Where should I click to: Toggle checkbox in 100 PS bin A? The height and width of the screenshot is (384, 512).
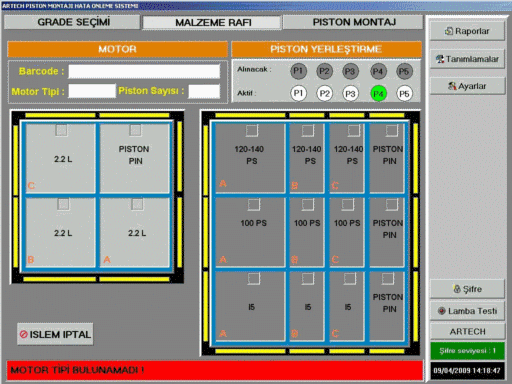pyautogui.click(x=254, y=205)
